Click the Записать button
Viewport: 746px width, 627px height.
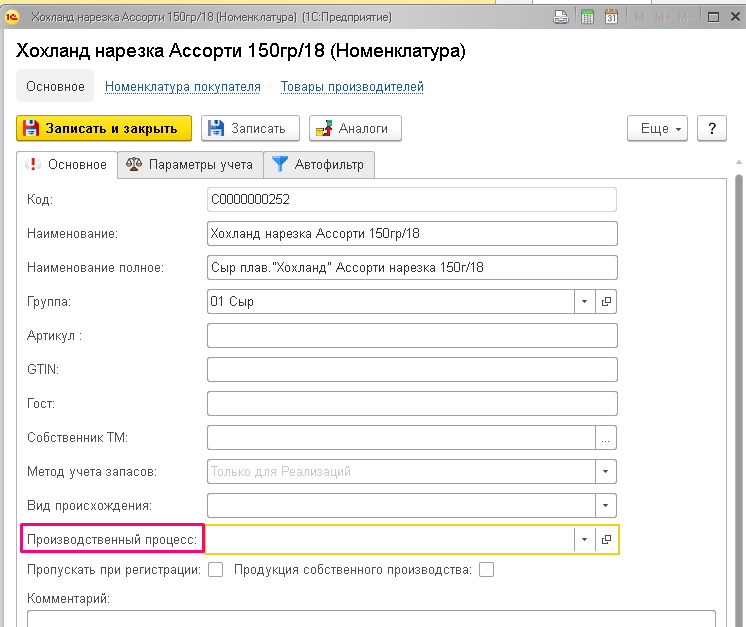click(x=250, y=128)
